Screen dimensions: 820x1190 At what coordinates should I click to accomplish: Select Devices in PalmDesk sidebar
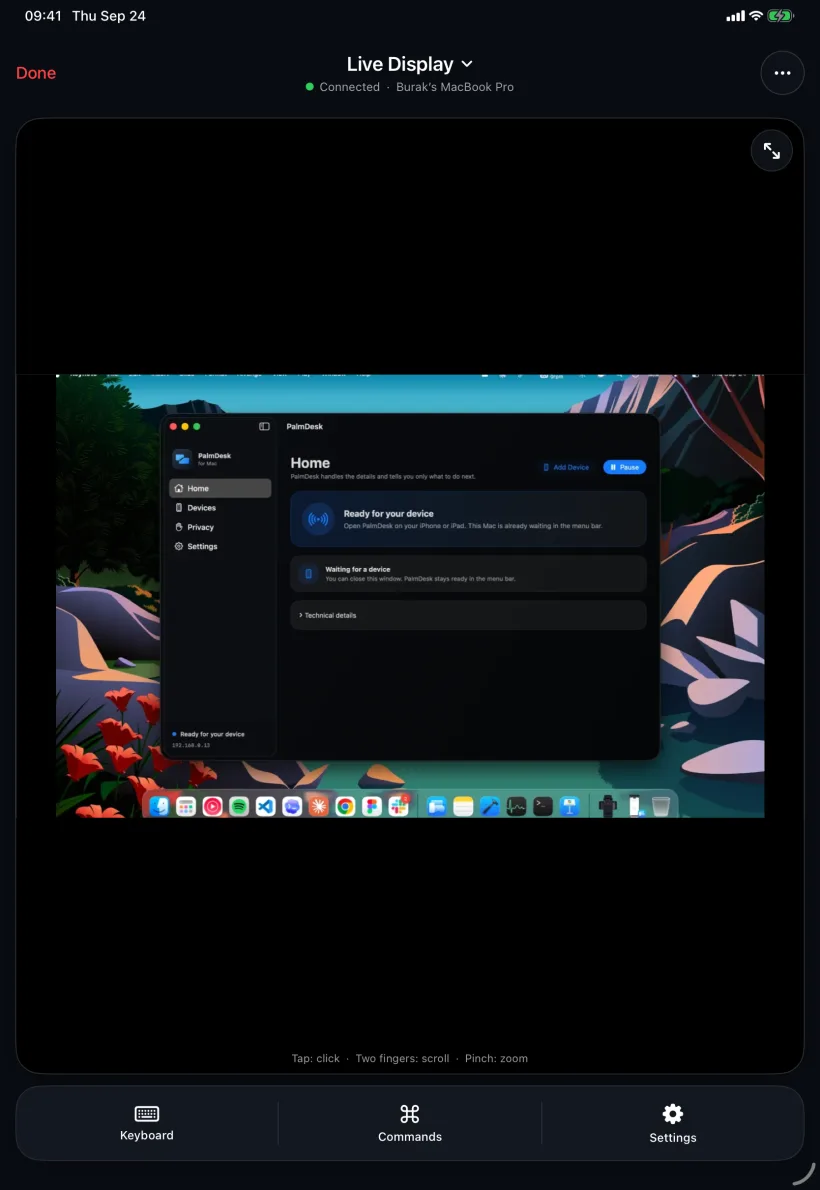pos(220,508)
